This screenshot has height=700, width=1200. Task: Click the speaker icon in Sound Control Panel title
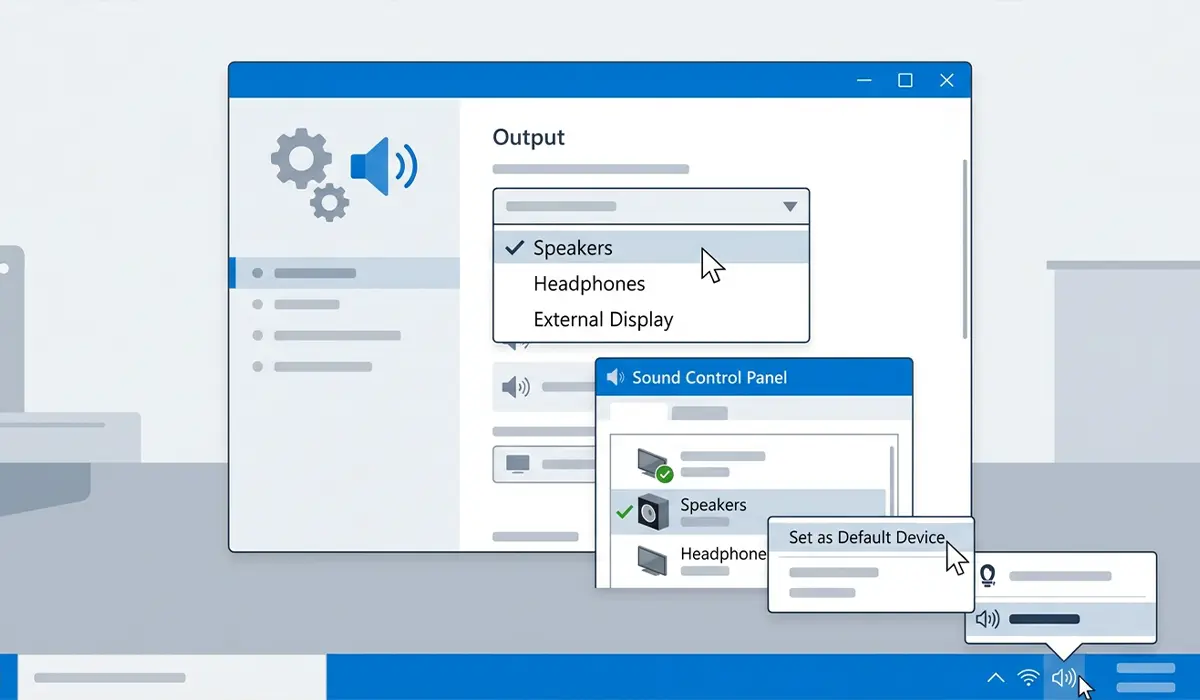[615, 378]
